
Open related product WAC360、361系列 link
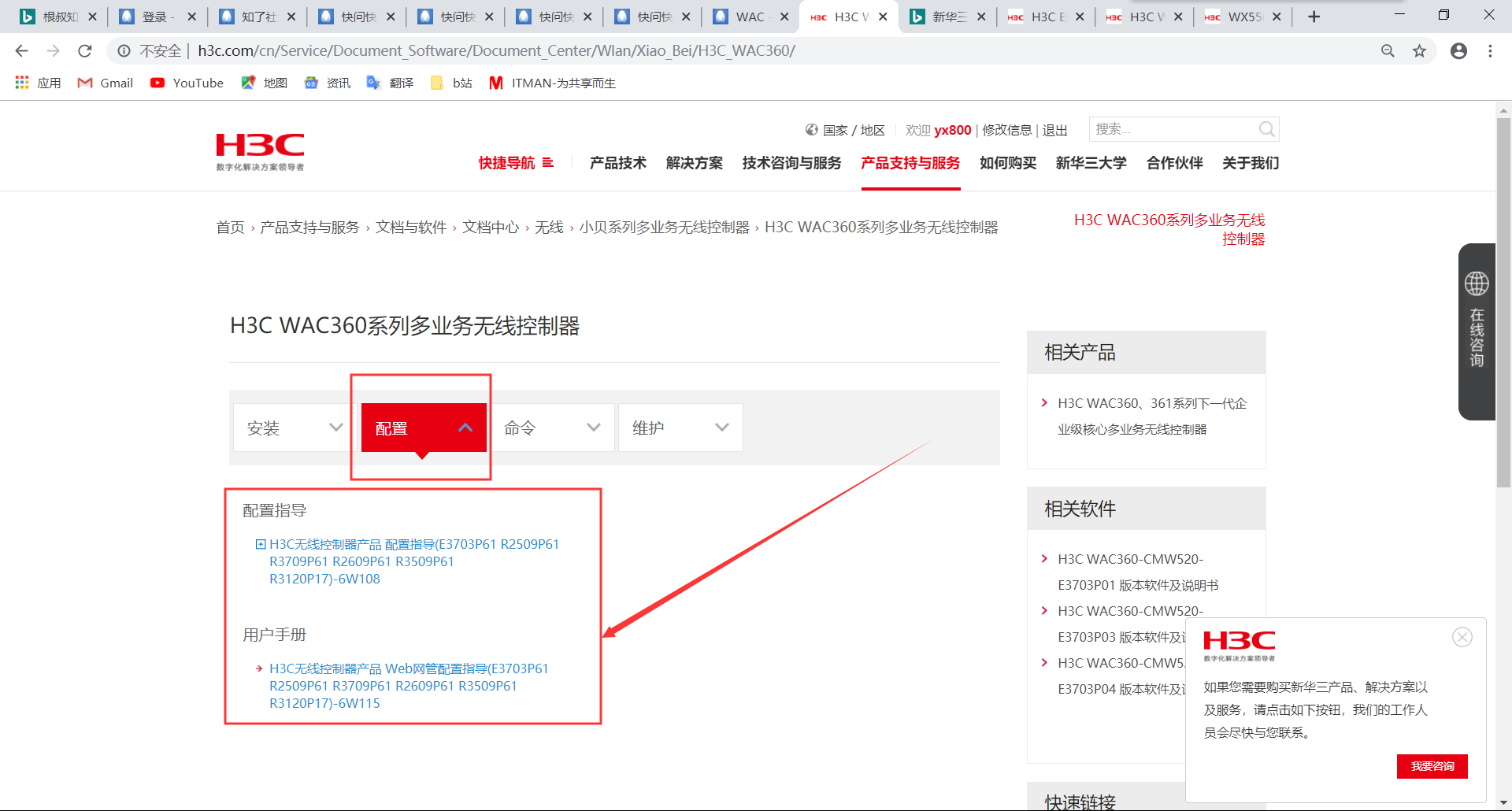pyautogui.click(x=1152, y=417)
